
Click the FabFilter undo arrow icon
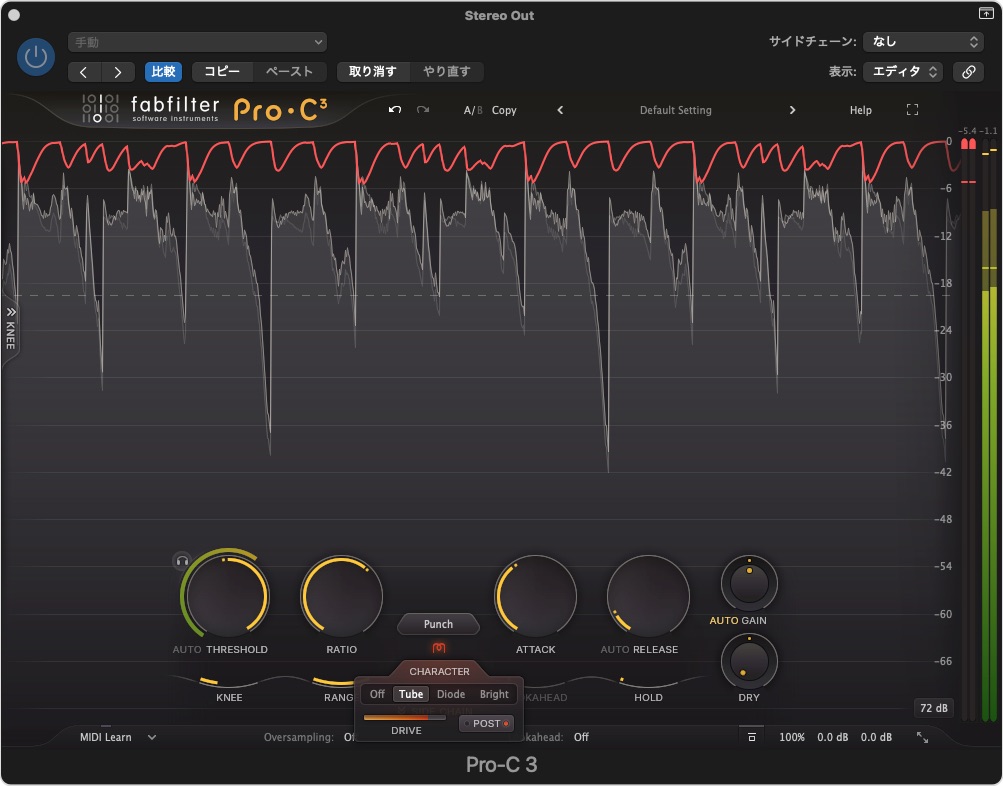tap(395, 110)
